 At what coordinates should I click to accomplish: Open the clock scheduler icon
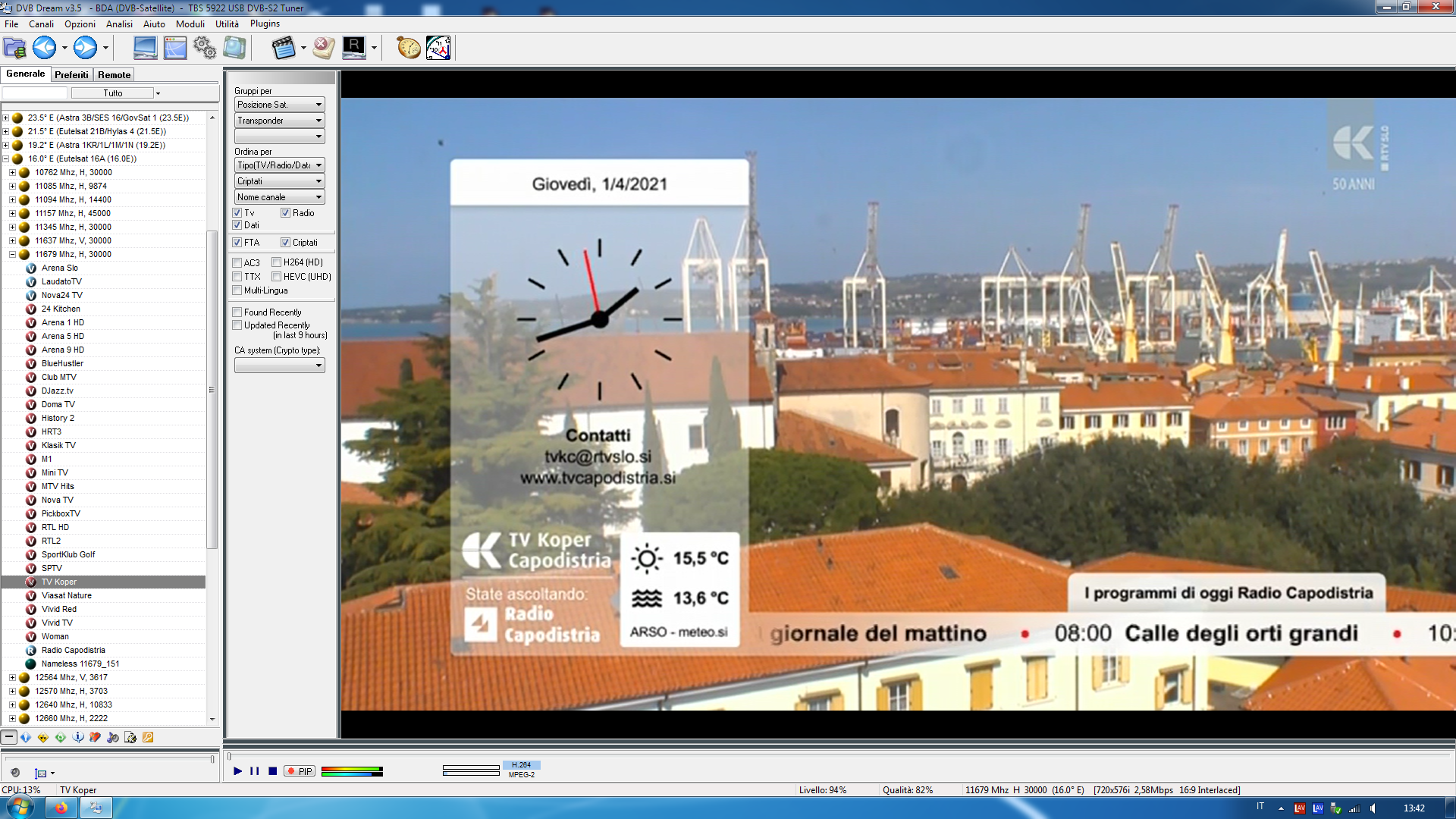[438, 48]
